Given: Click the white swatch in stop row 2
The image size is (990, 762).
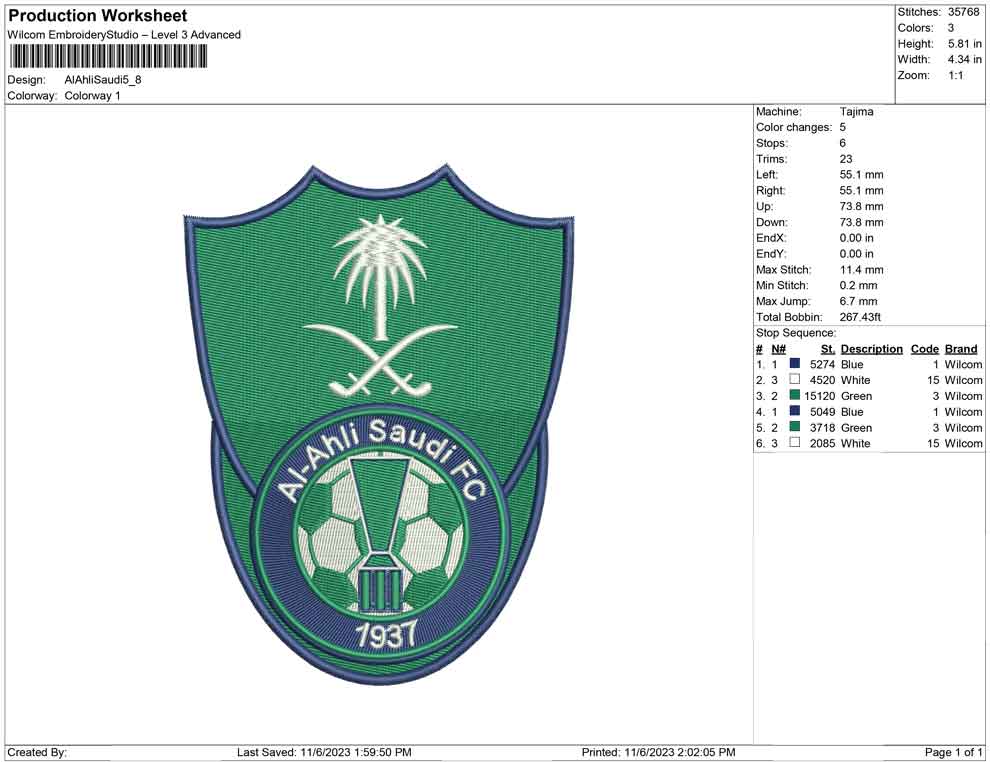Looking at the screenshot, I should 795,379.
